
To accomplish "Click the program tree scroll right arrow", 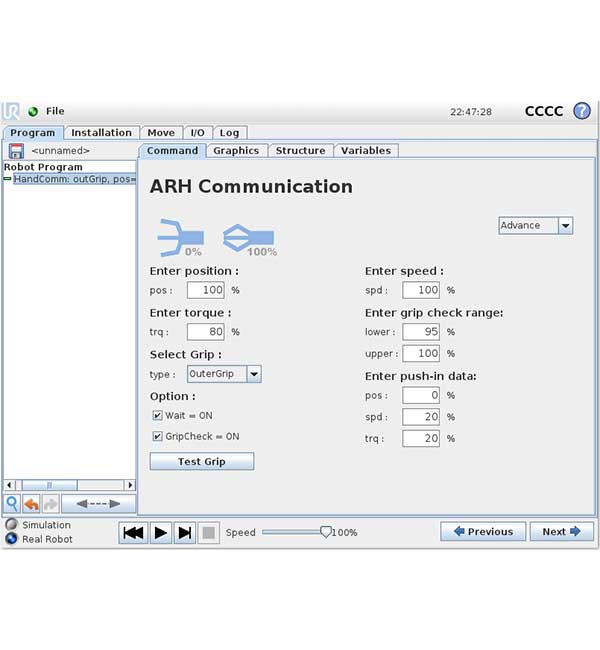I will click(130, 485).
